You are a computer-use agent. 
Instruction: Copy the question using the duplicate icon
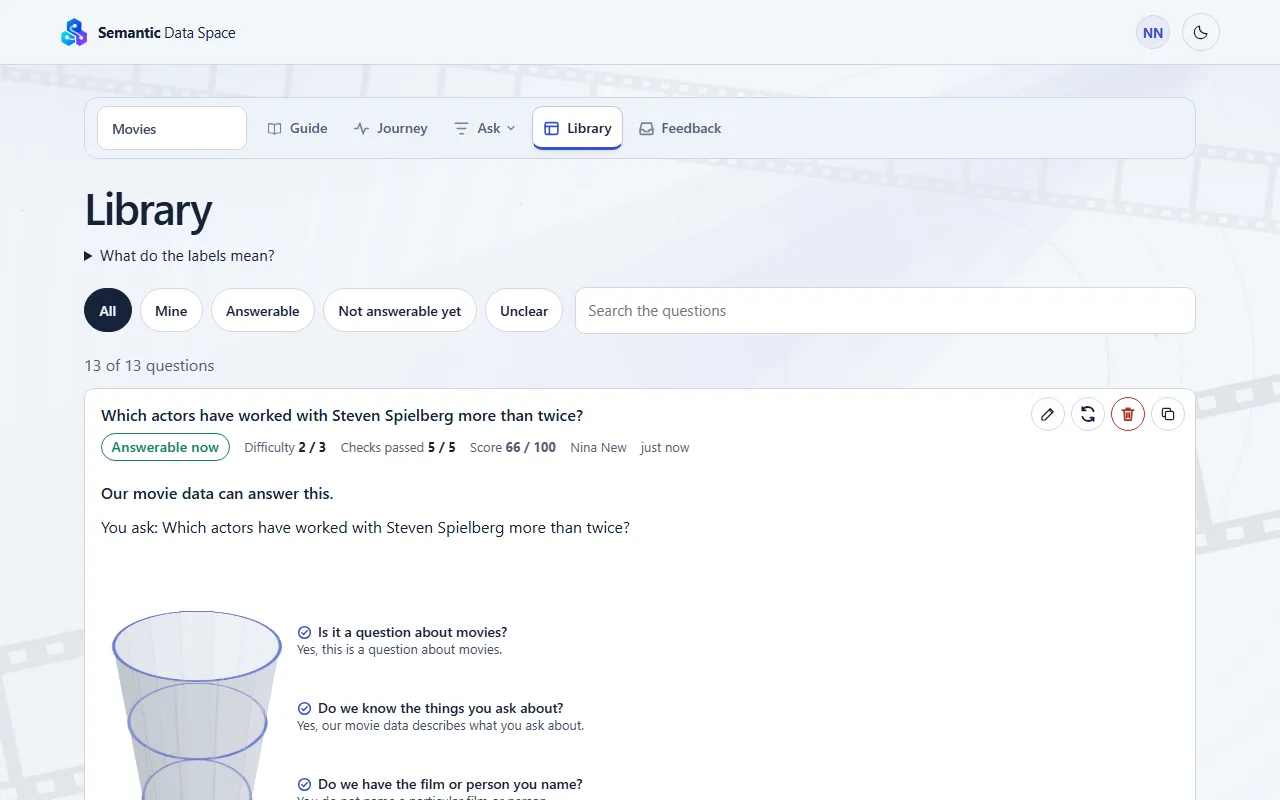[1168, 414]
